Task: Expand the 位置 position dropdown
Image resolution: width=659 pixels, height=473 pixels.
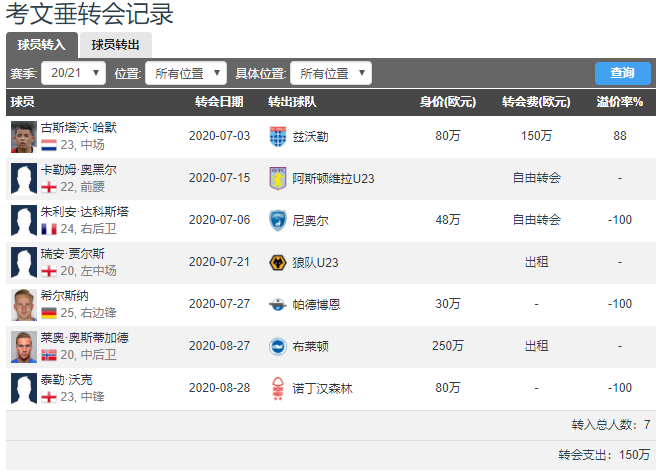Action: click(186, 73)
